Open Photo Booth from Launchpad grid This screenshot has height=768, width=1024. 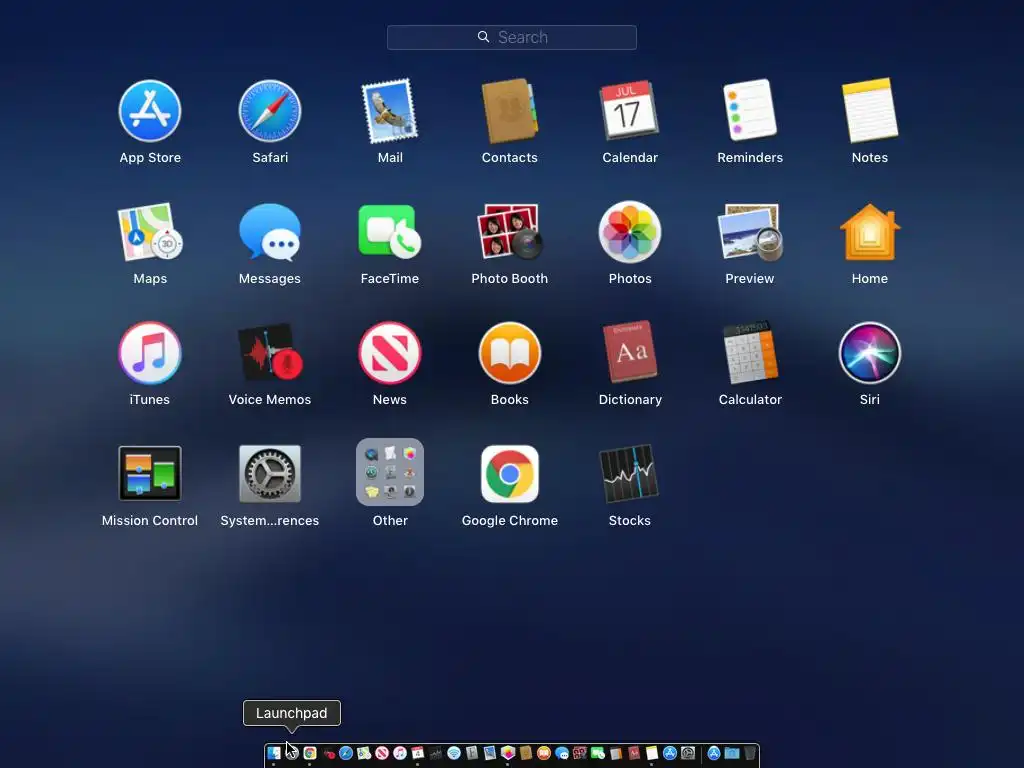[509, 232]
